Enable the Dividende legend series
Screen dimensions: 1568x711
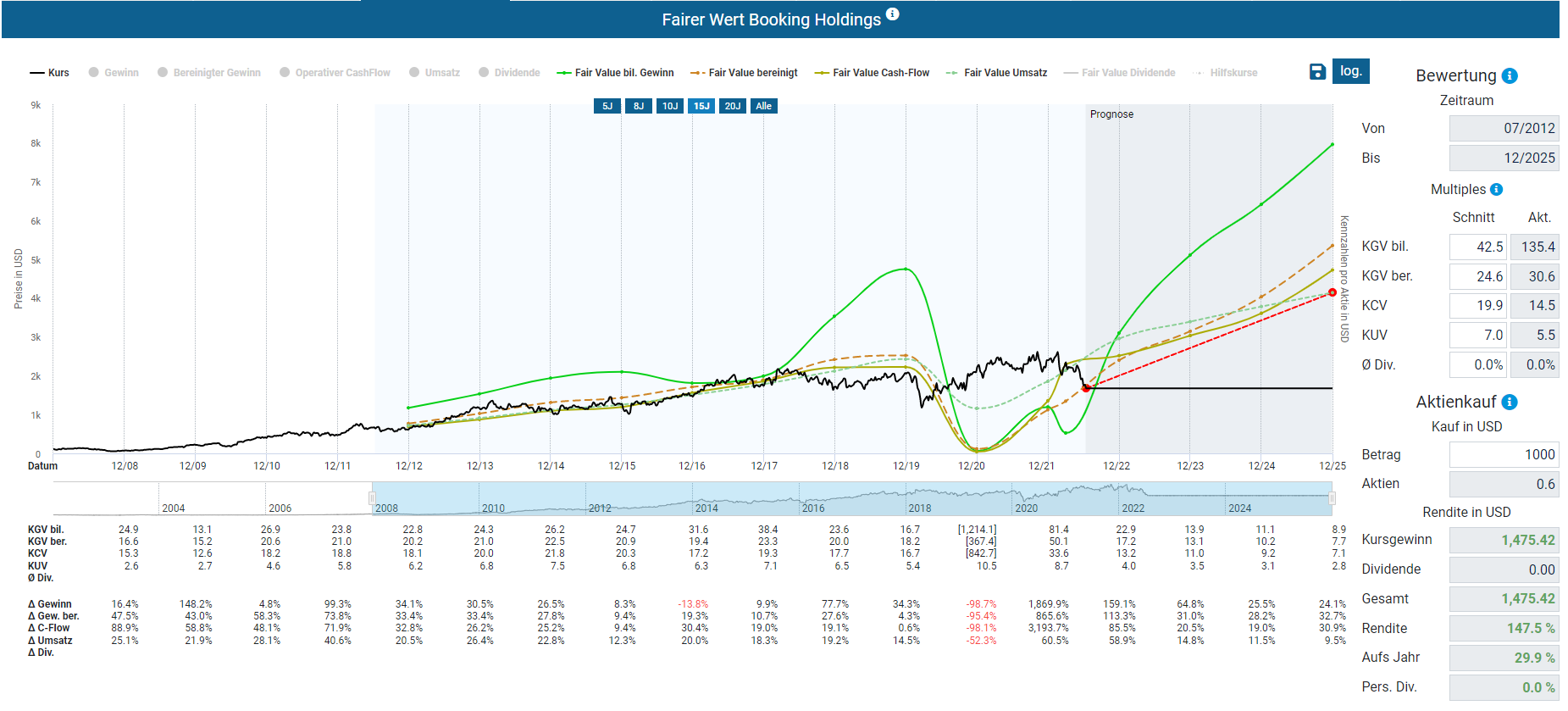(x=509, y=73)
